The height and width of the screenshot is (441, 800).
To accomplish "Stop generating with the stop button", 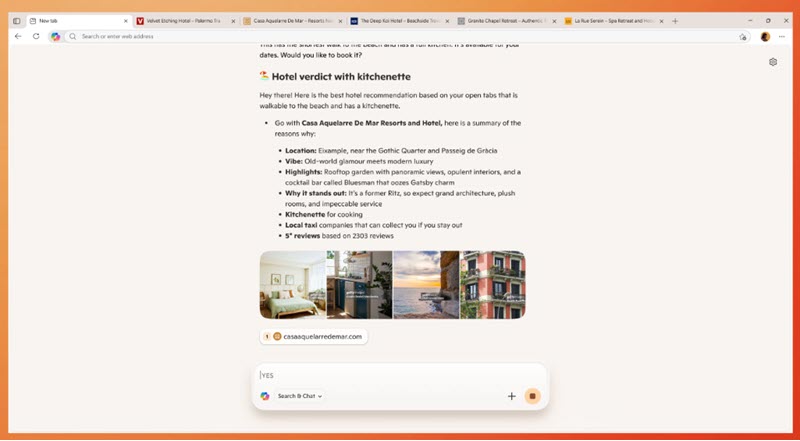I will [x=533, y=396].
